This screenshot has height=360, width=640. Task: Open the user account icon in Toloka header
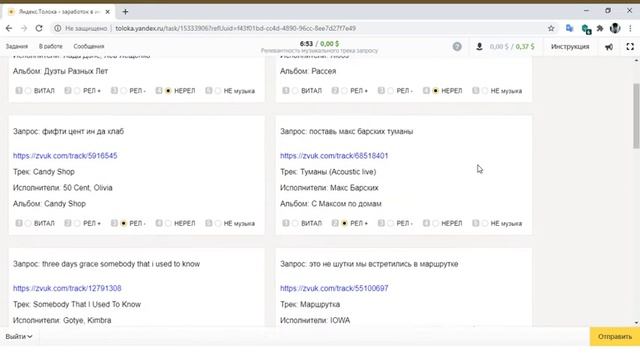tap(479, 47)
